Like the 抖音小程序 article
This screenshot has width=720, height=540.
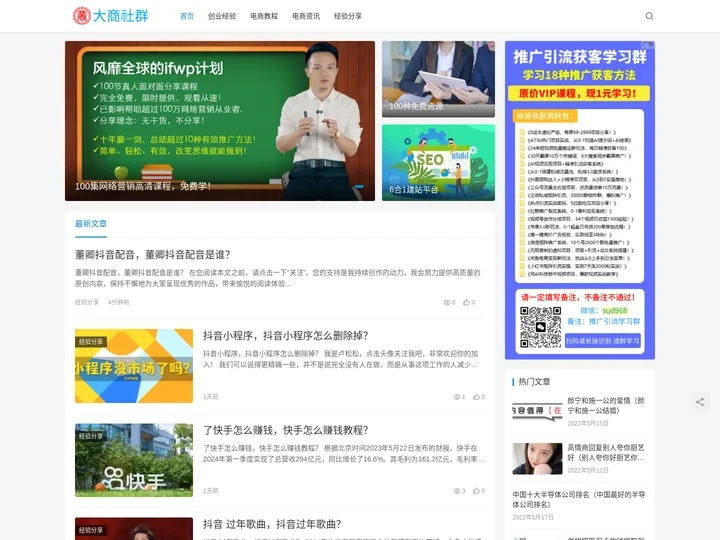[476, 397]
